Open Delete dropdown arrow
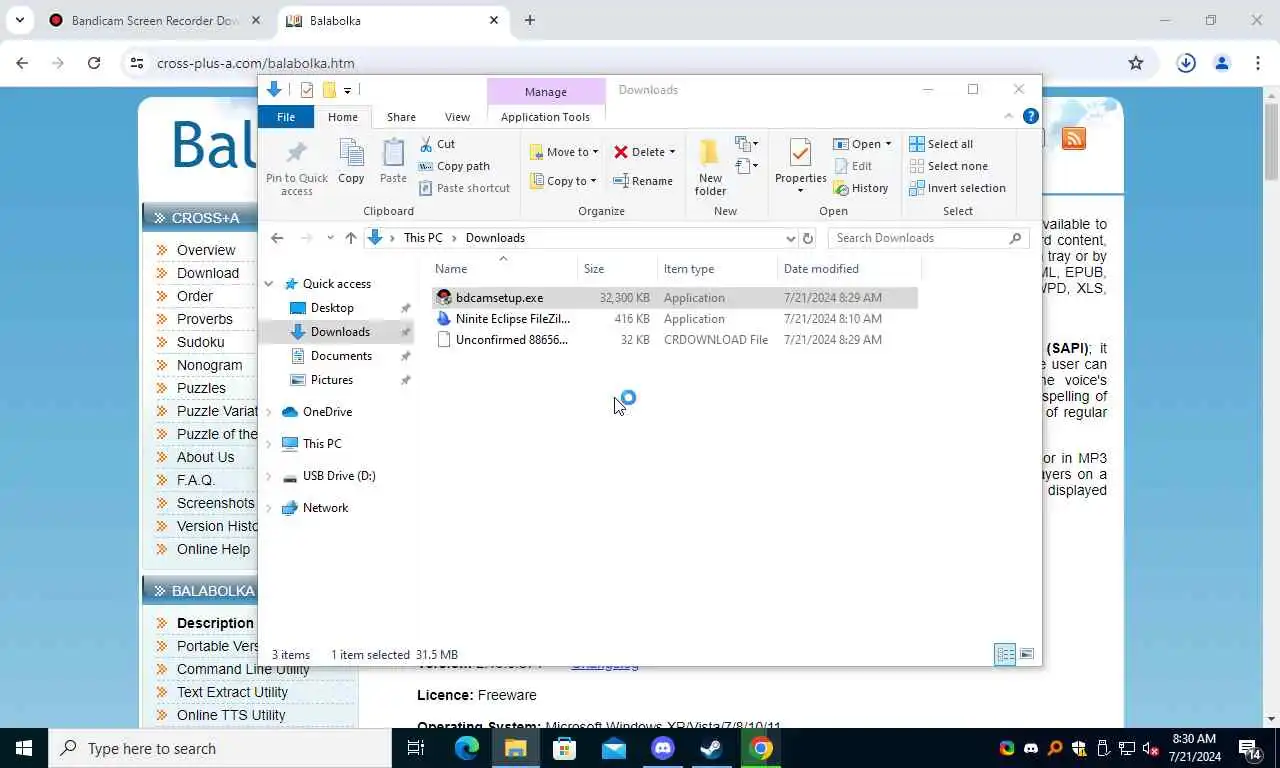This screenshot has width=1280, height=768. click(672, 152)
